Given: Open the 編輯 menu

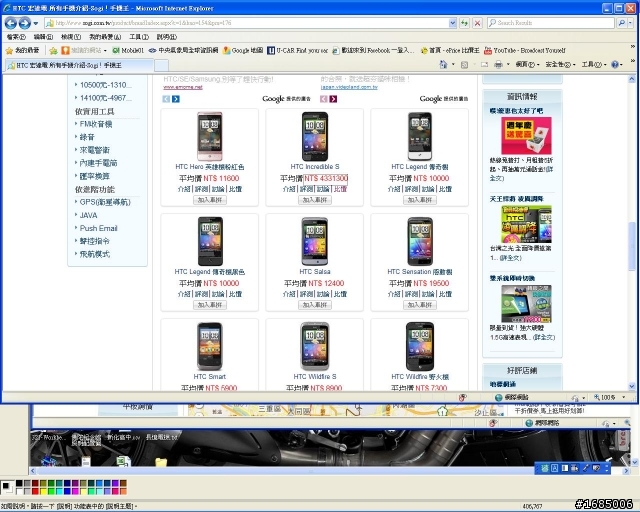Looking at the screenshot, I should pyautogui.click(x=43, y=37).
